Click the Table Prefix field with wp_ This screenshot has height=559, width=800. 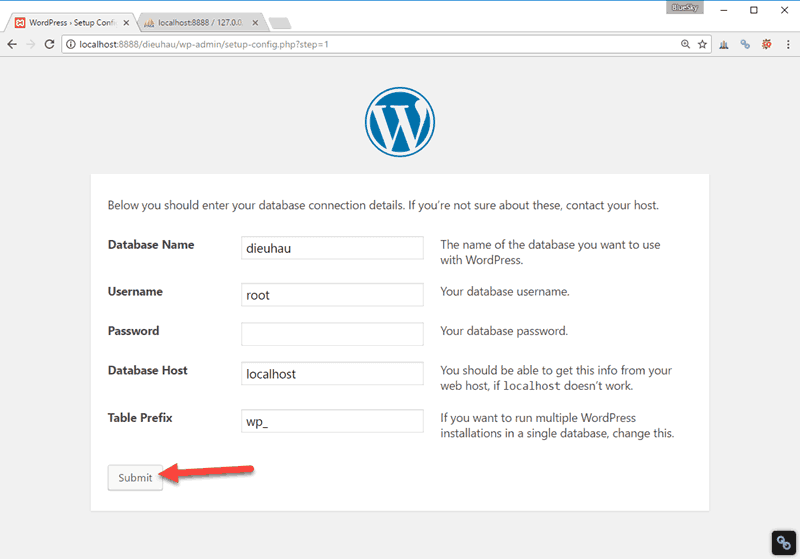coord(332,421)
